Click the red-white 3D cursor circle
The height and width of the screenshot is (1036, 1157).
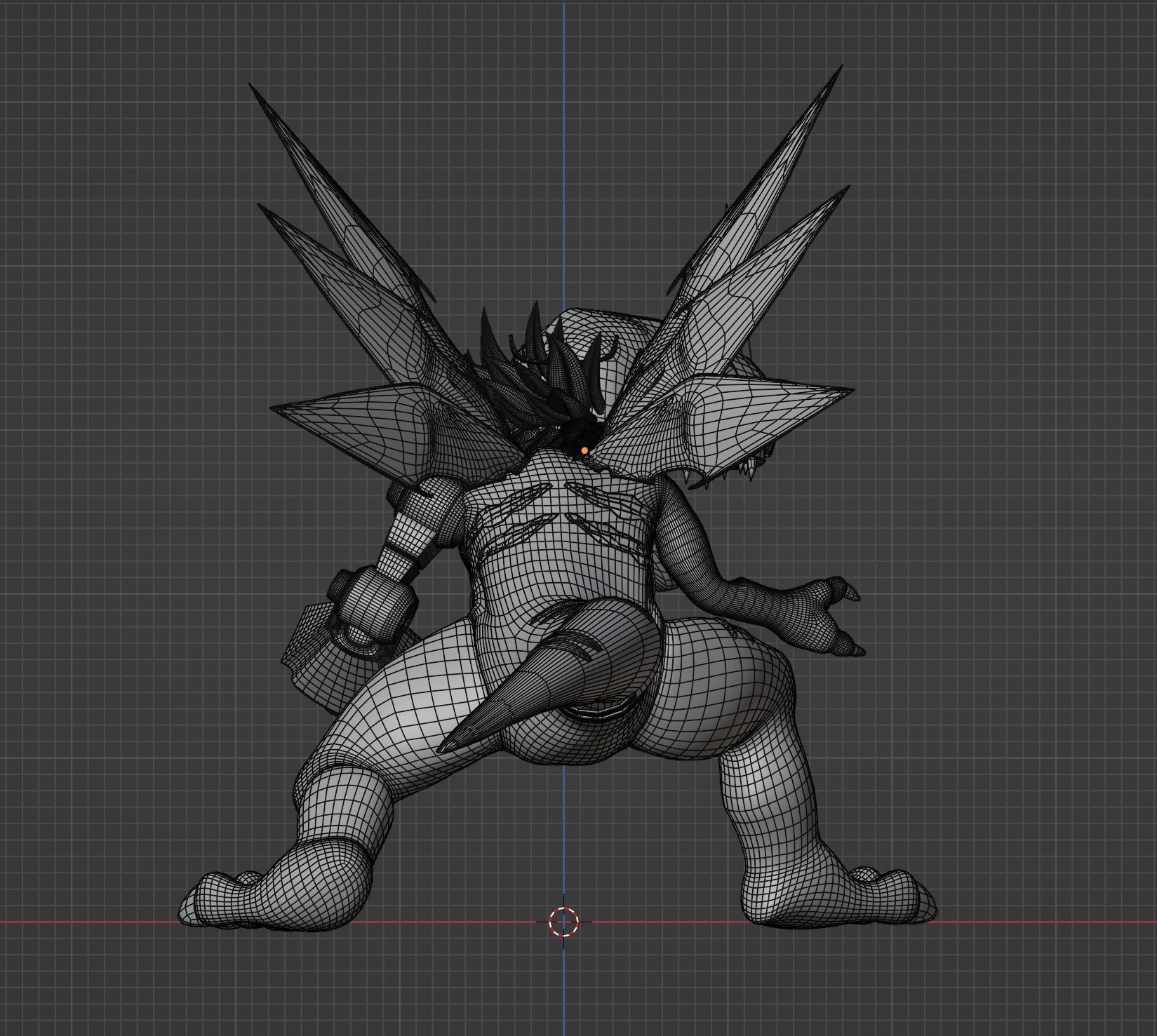564,921
